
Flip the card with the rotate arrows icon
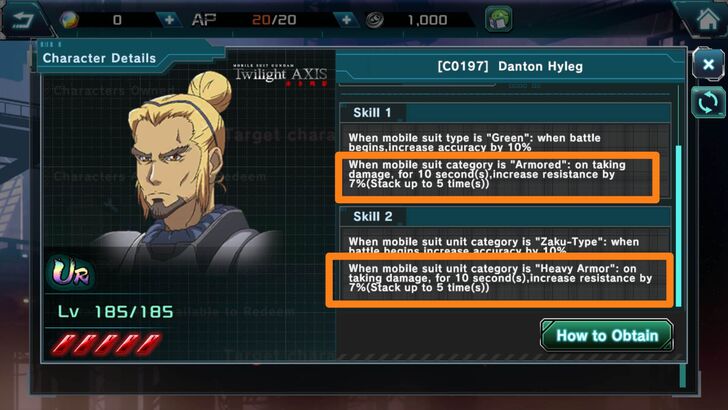point(708,102)
